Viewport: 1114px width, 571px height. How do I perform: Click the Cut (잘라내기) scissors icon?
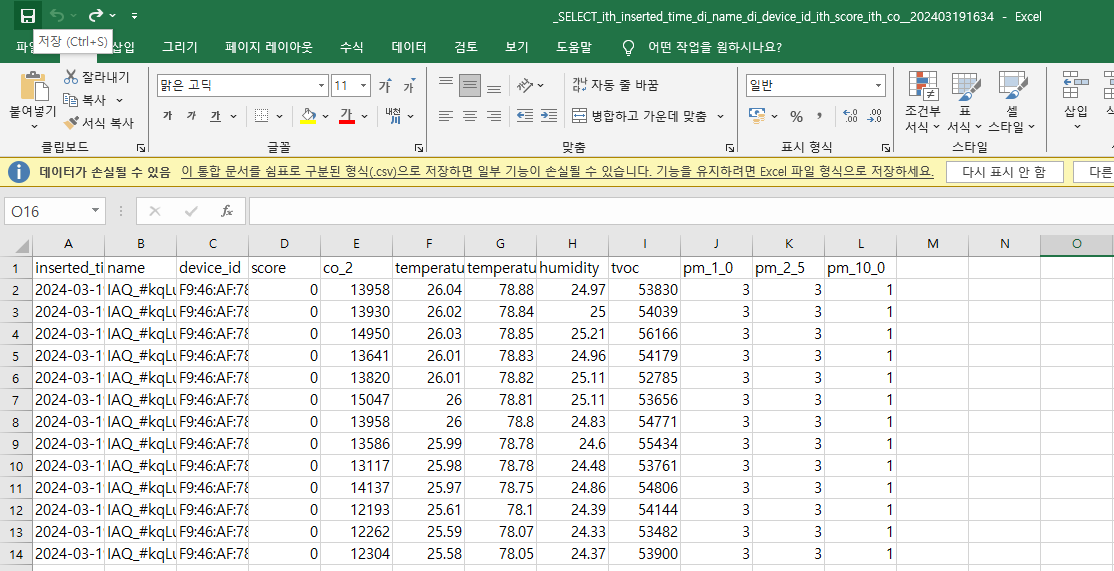click(x=71, y=78)
